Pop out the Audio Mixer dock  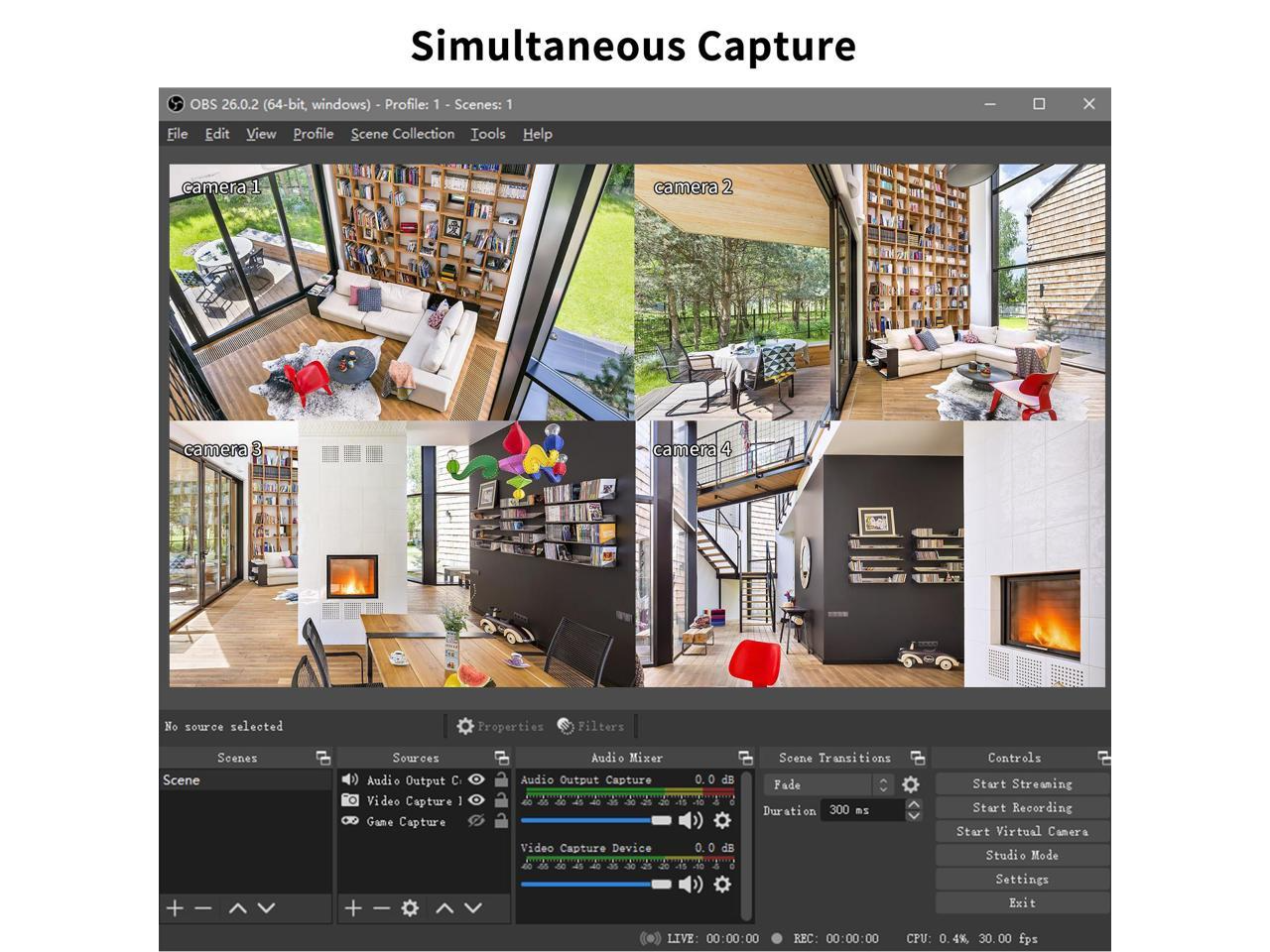[745, 758]
